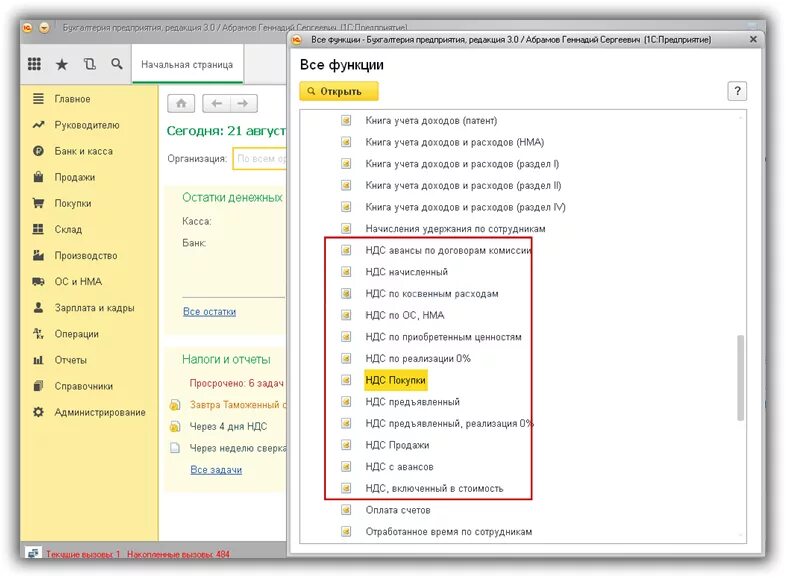The width and height of the screenshot is (786, 578).
Task: Click the Операции icon
Action: point(38,333)
